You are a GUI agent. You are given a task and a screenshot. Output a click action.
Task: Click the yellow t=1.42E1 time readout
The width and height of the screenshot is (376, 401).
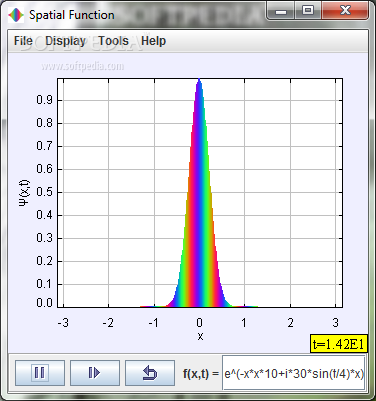tap(339, 344)
